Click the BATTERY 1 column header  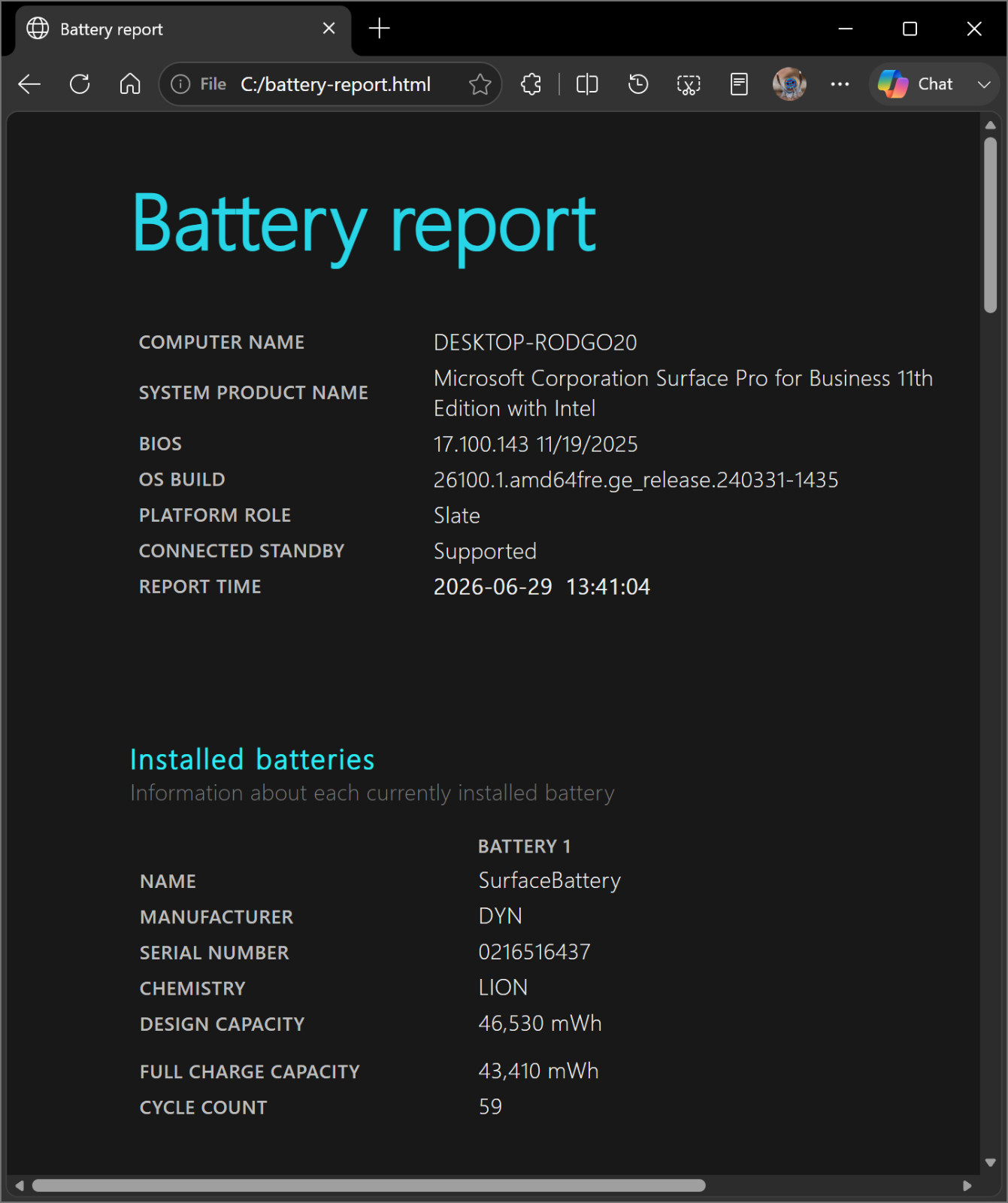525,847
